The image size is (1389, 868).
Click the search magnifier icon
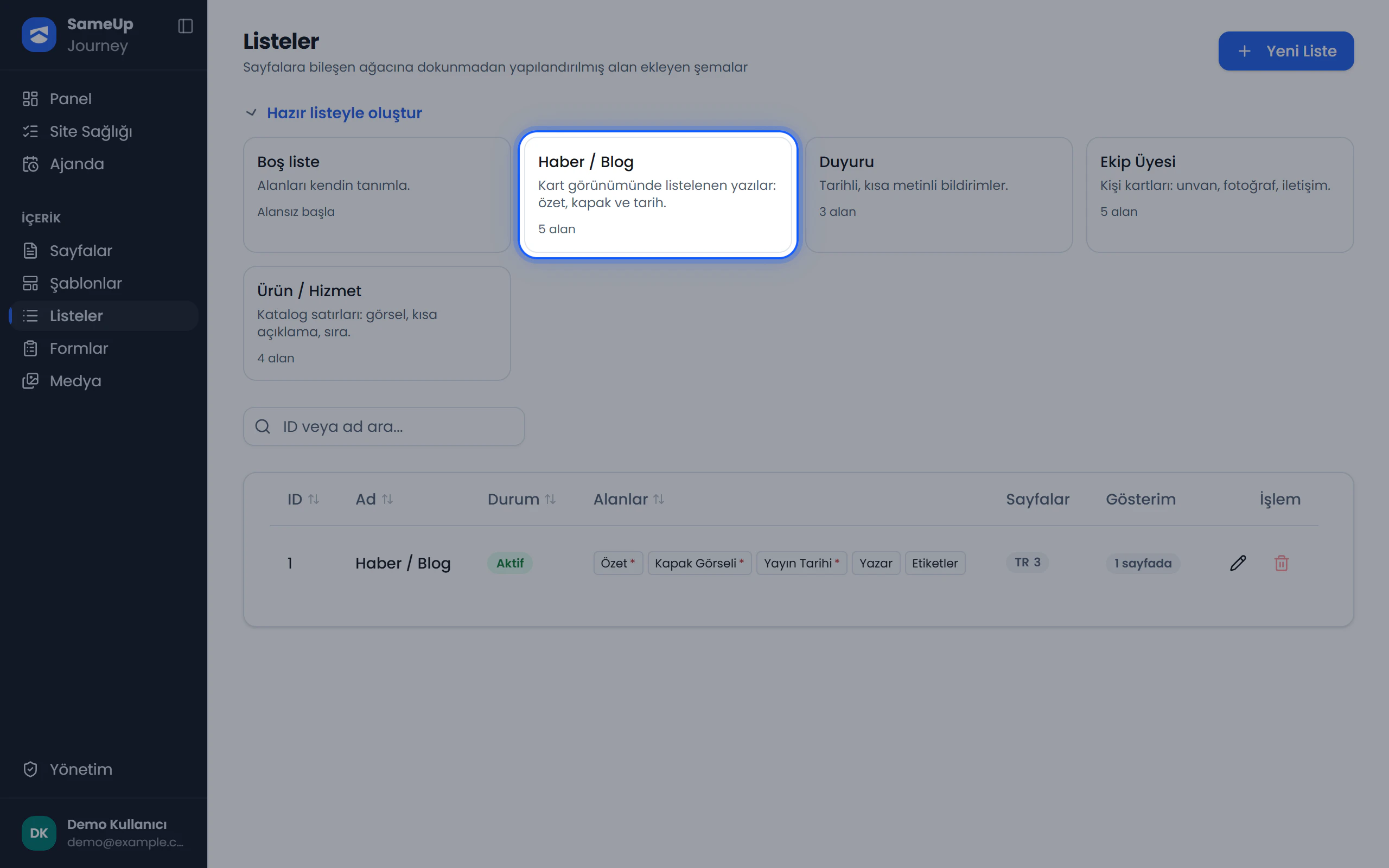click(262, 426)
